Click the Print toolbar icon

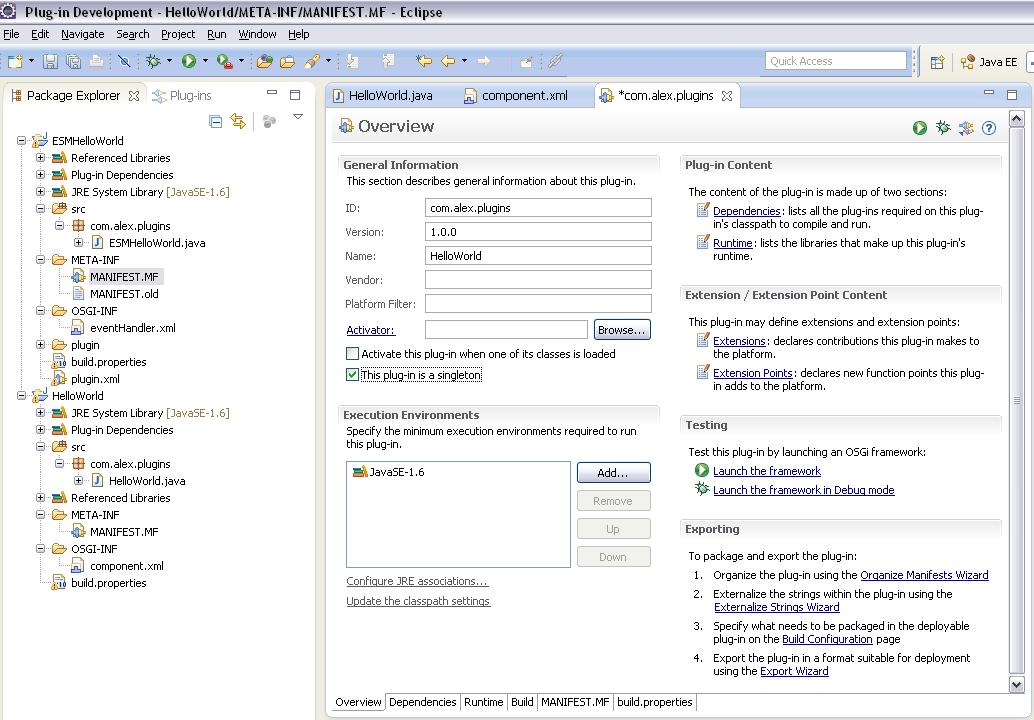tap(96, 61)
